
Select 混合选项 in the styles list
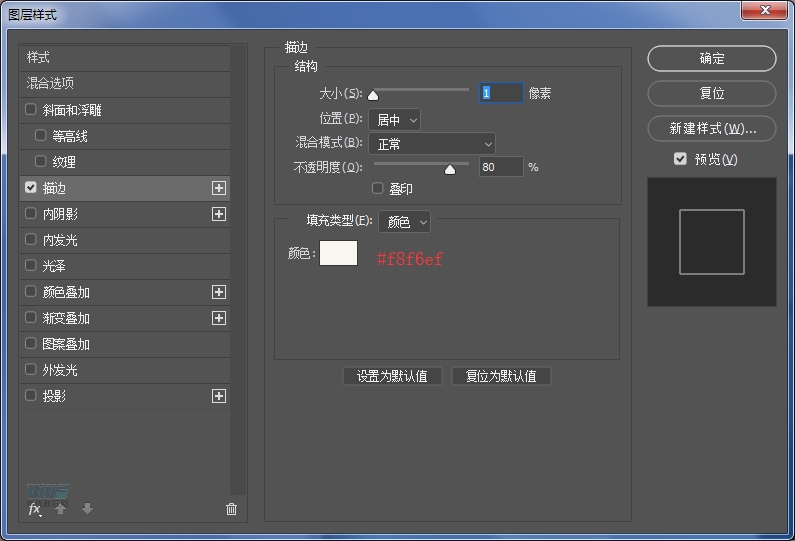51,83
